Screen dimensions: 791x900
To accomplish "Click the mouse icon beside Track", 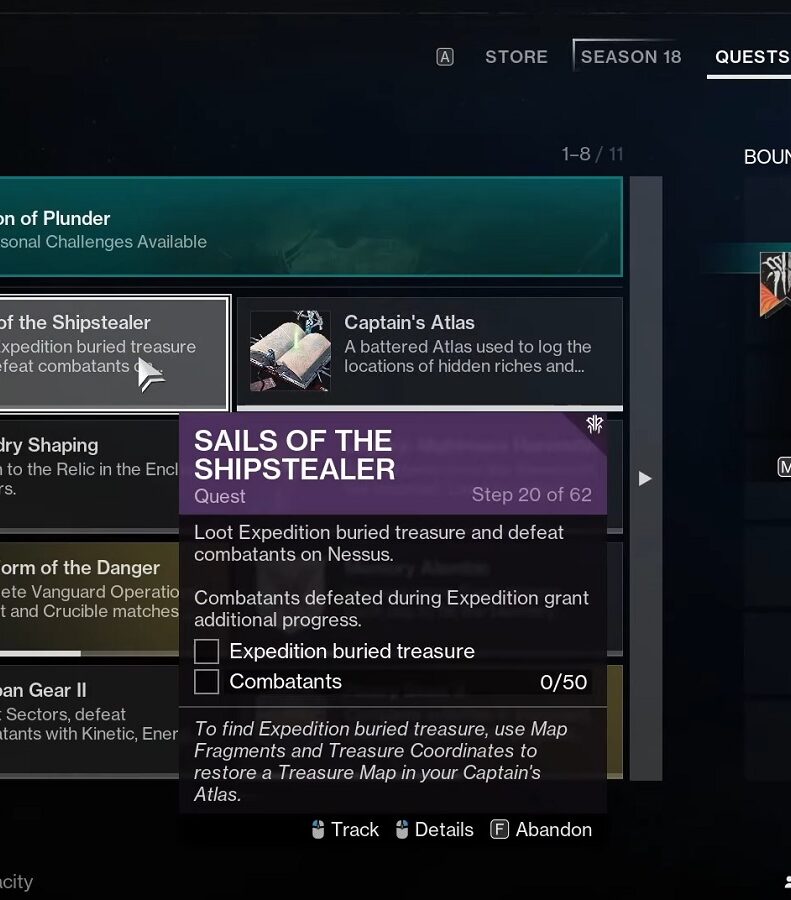I will [318, 829].
